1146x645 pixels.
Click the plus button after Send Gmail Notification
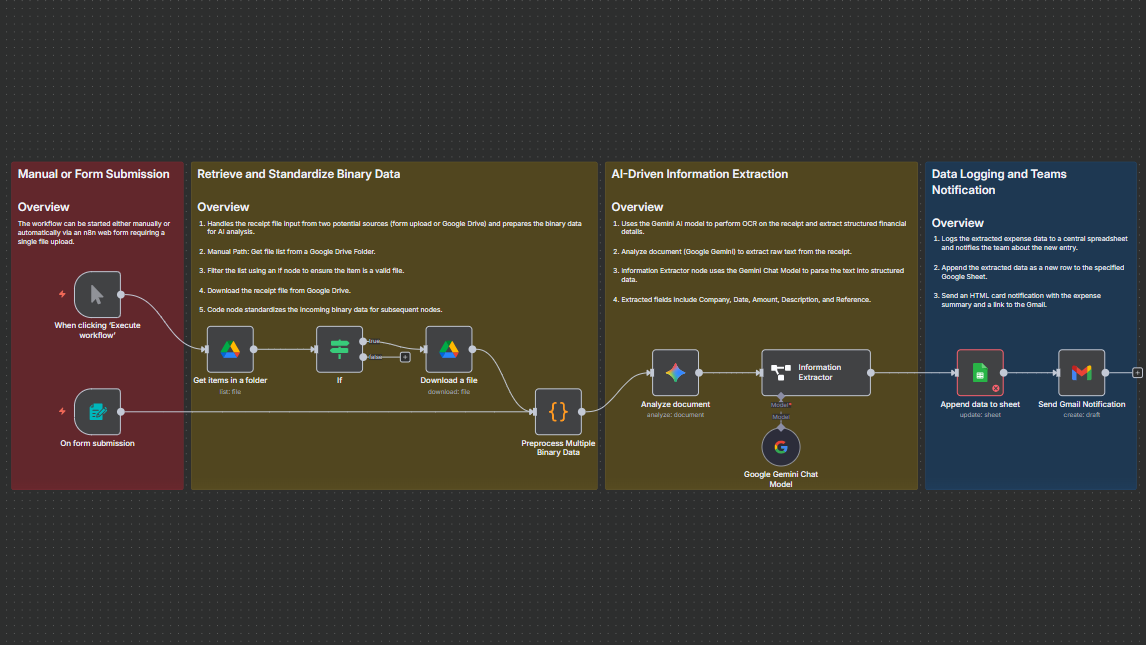(1137, 372)
